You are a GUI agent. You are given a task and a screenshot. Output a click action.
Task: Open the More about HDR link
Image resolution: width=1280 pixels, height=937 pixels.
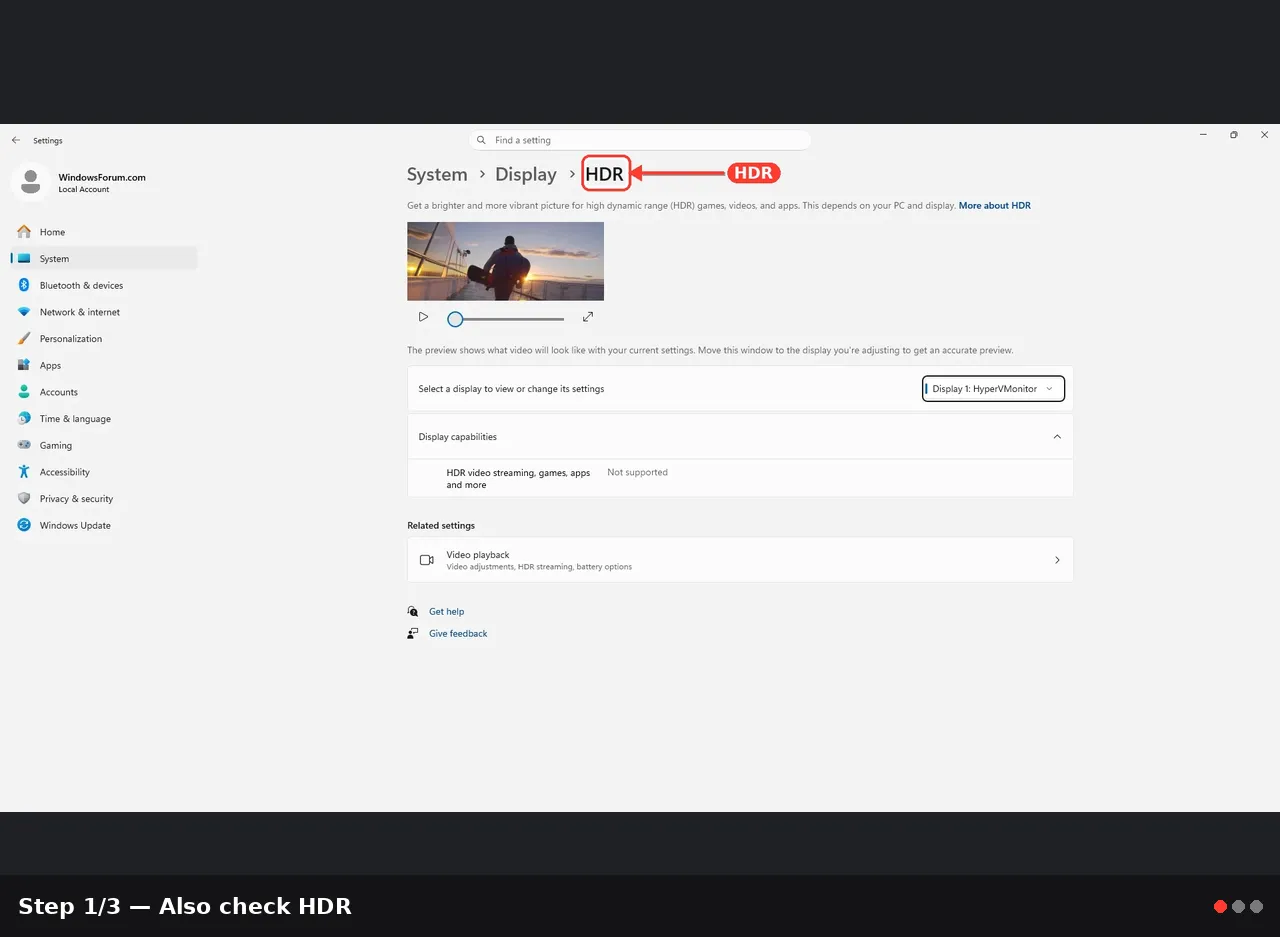tap(994, 205)
